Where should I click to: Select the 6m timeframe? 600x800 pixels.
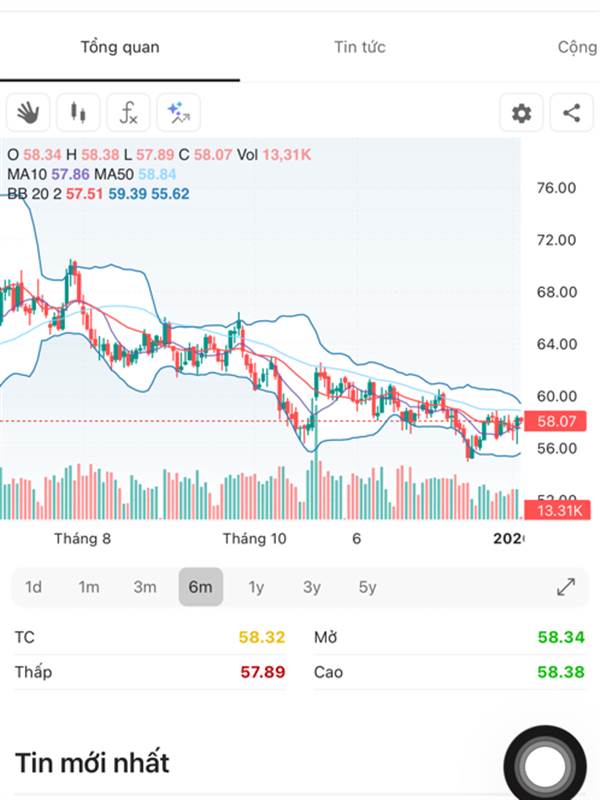(x=200, y=587)
